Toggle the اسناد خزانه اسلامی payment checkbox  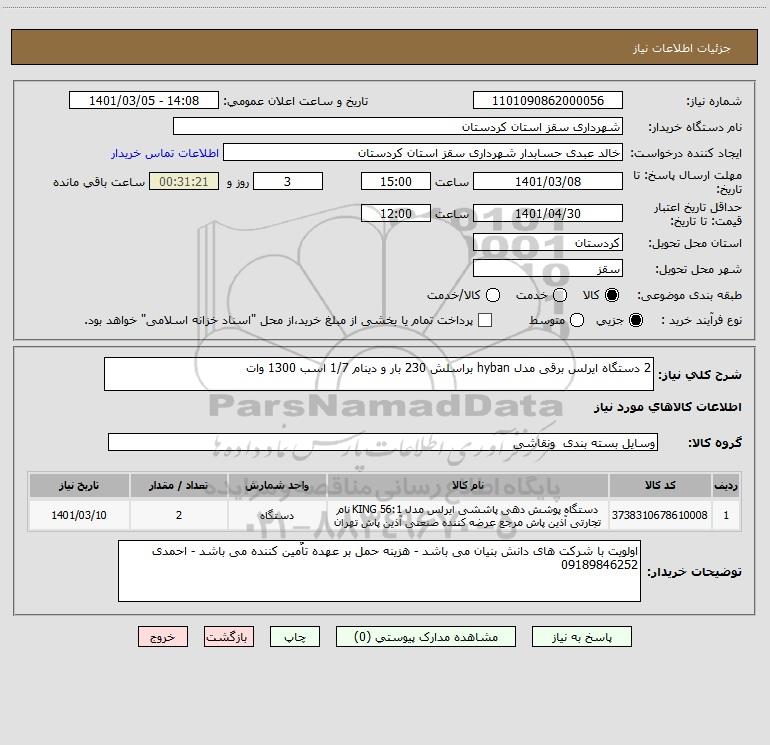(x=485, y=320)
